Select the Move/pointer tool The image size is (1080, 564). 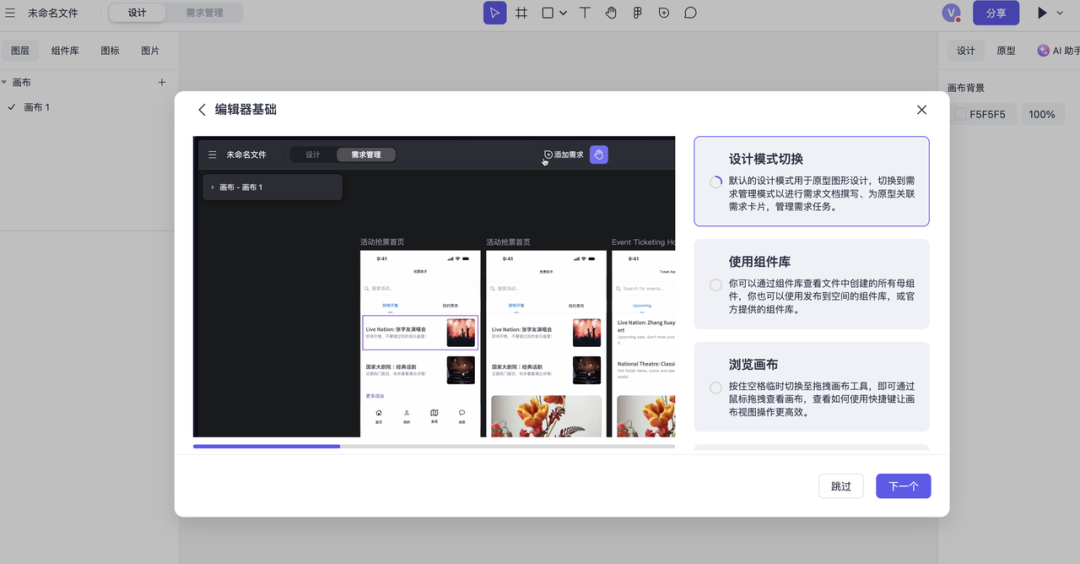[495, 12]
